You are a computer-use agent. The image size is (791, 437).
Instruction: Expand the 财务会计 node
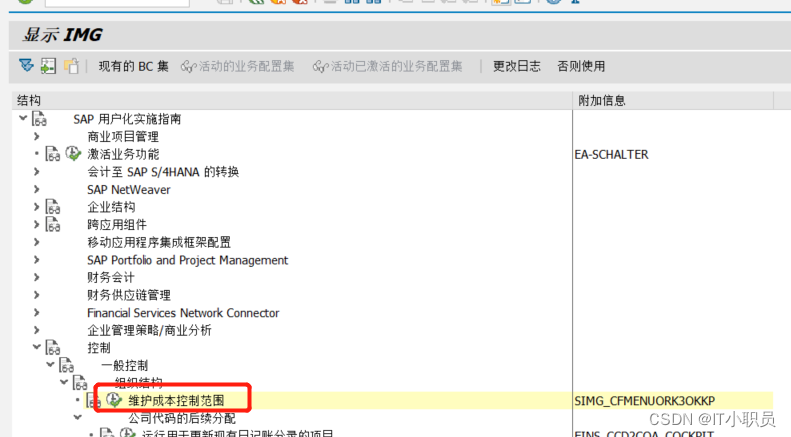coord(36,277)
